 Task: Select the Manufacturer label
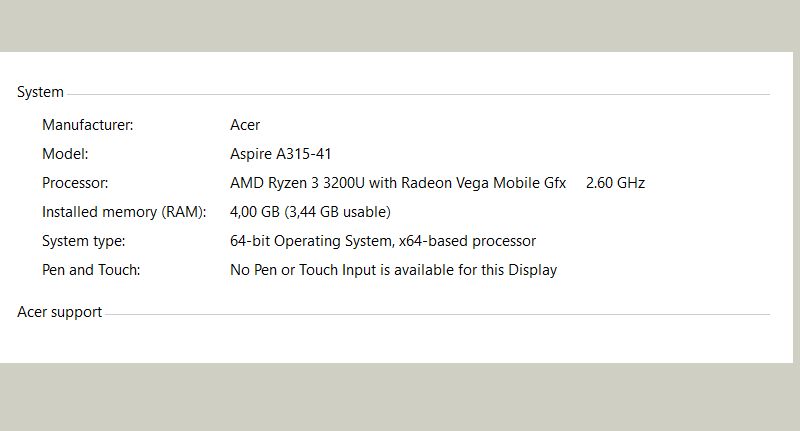click(x=87, y=125)
